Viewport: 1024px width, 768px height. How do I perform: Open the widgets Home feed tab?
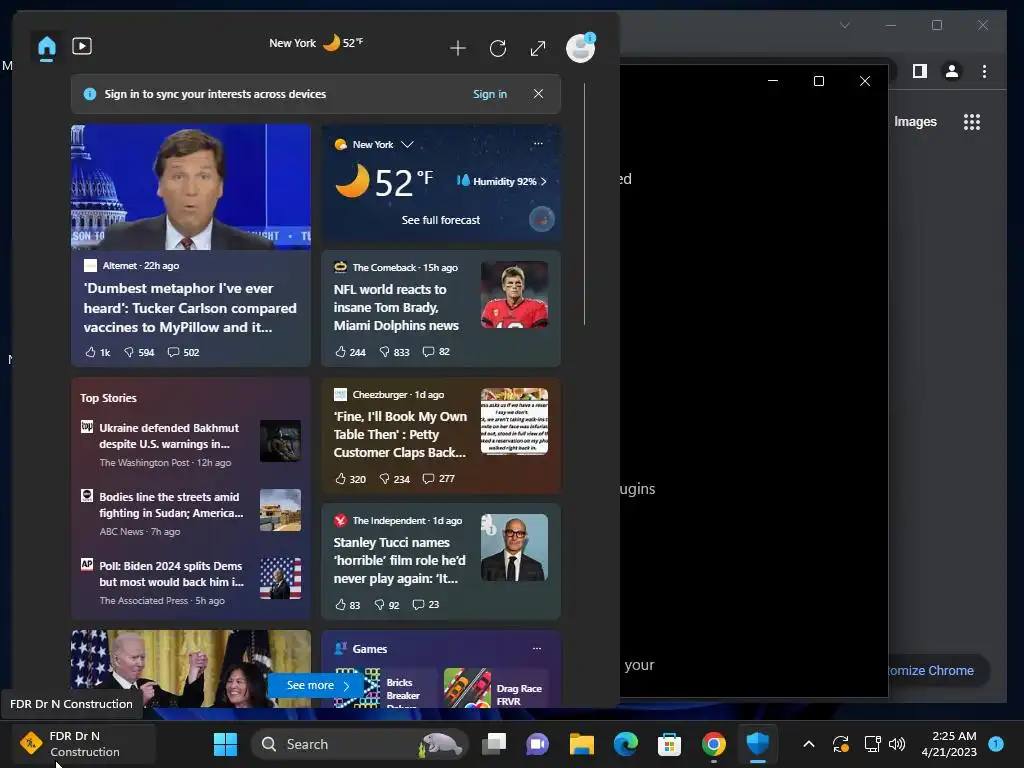[x=47, y=47]
